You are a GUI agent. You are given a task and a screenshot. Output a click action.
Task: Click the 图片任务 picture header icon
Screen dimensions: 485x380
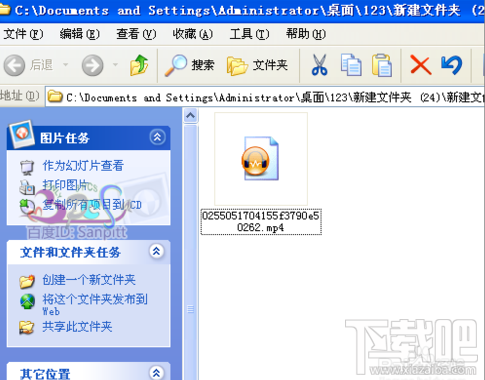22,135
